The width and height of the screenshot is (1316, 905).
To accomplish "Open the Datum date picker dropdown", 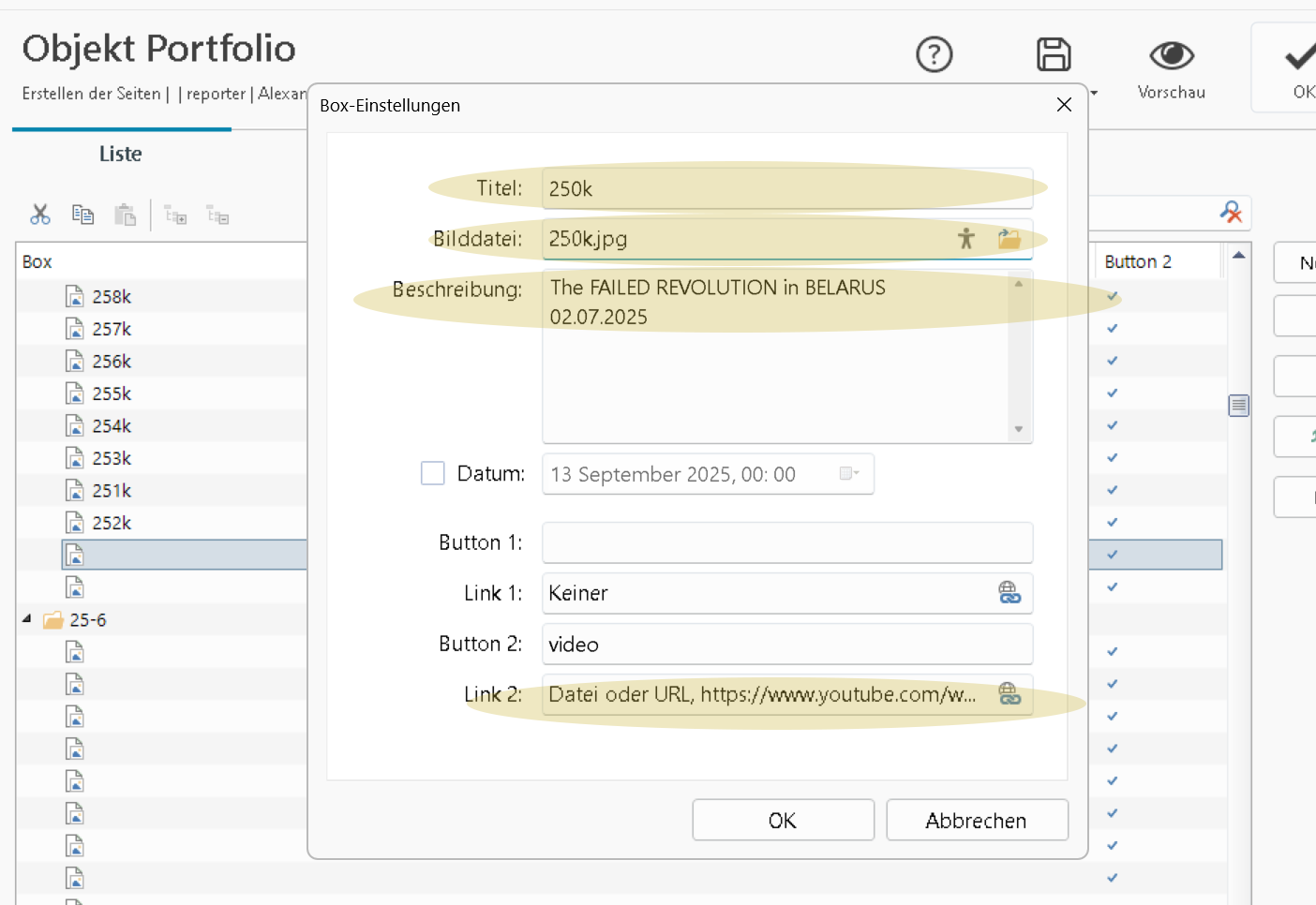I will point(849,474).
